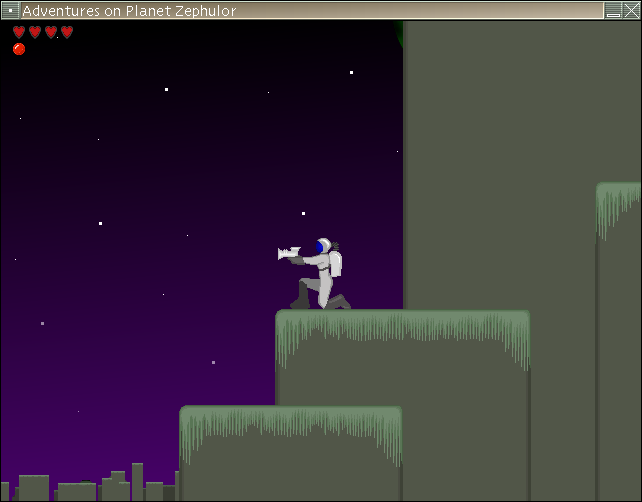Open the window menu icon in title bar
Screen dimensions: 642x502
(10, 10)
